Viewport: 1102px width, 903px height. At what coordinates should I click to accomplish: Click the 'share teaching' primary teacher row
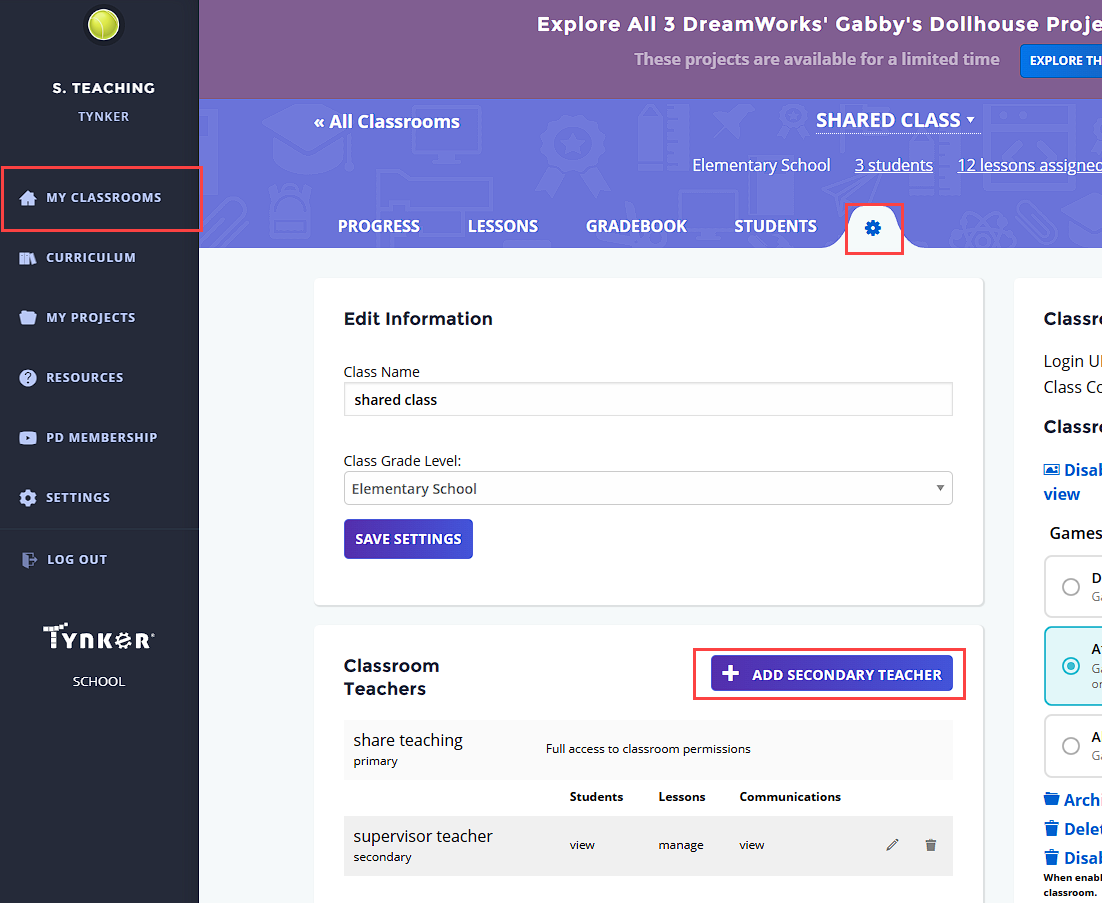click(648, 750)
